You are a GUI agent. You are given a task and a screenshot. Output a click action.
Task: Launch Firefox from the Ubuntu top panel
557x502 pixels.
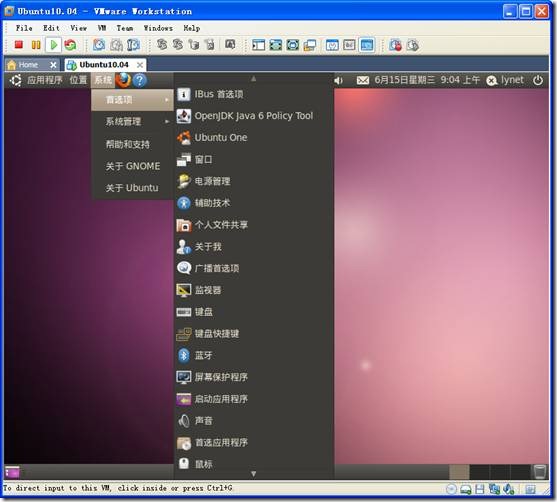[x=123, y=80]
